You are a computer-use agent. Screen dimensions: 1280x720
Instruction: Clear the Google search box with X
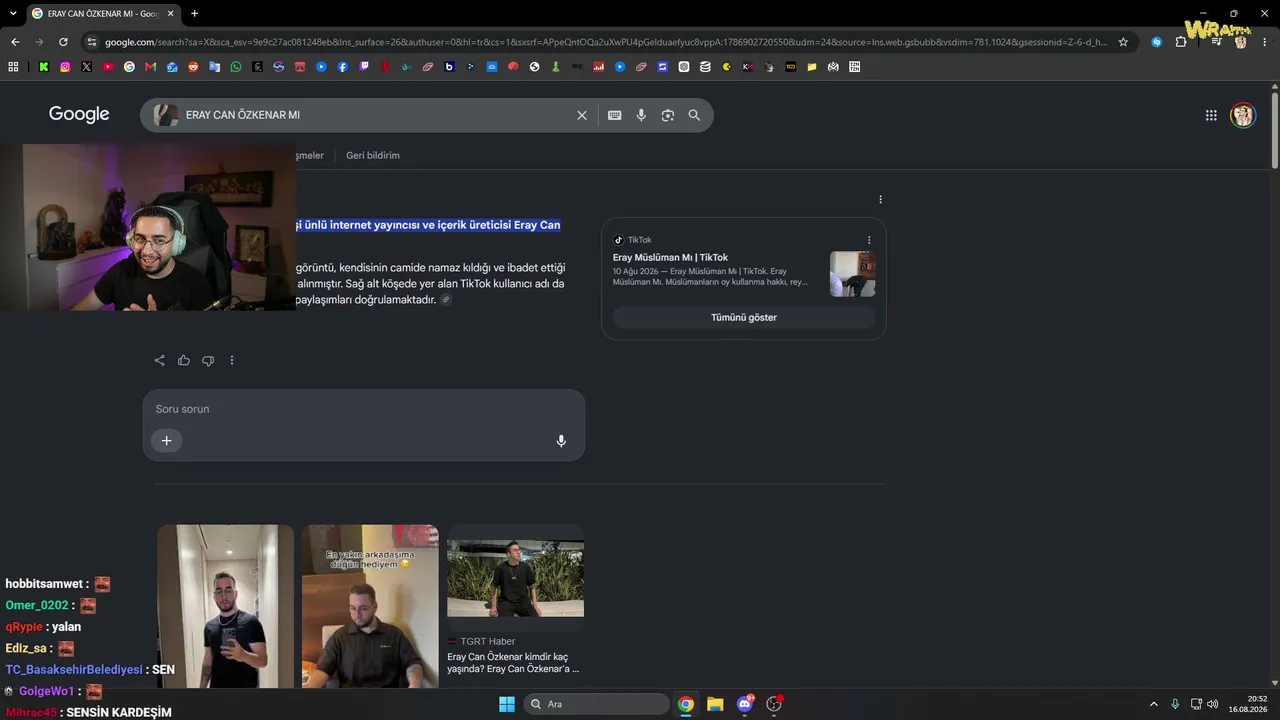click(582, 115)
